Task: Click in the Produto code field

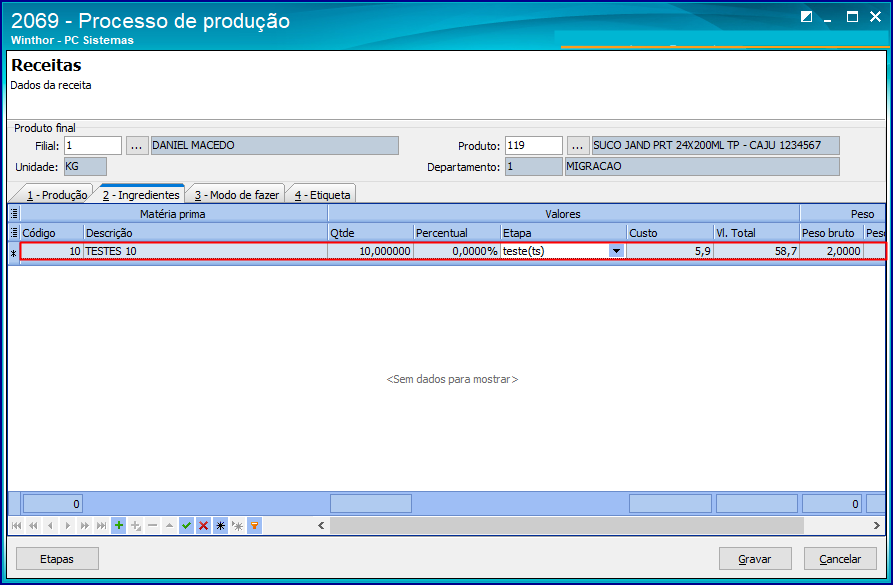Action: (x=534, y=145)
